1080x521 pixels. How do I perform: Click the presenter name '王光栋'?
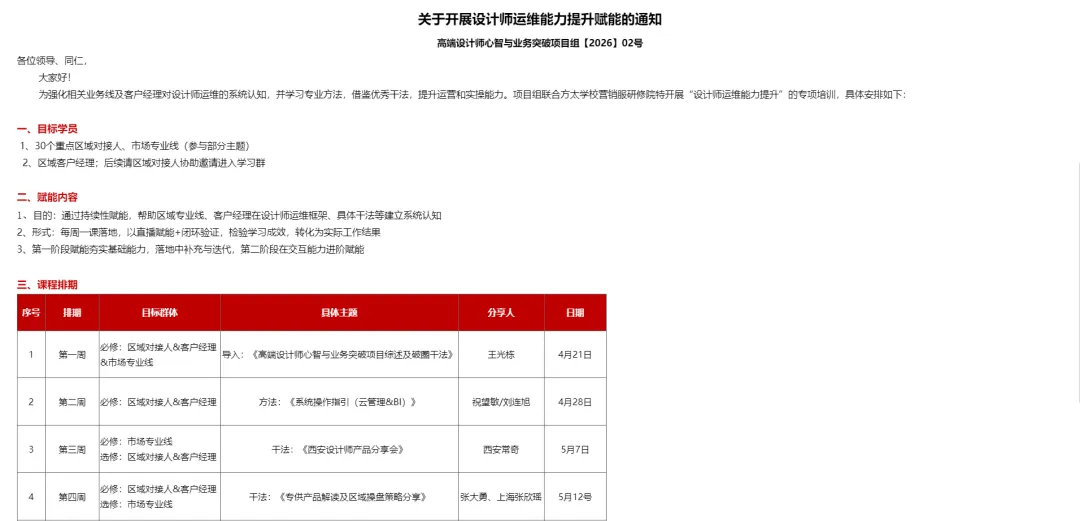pyautogui.click(x=501, y=354)
